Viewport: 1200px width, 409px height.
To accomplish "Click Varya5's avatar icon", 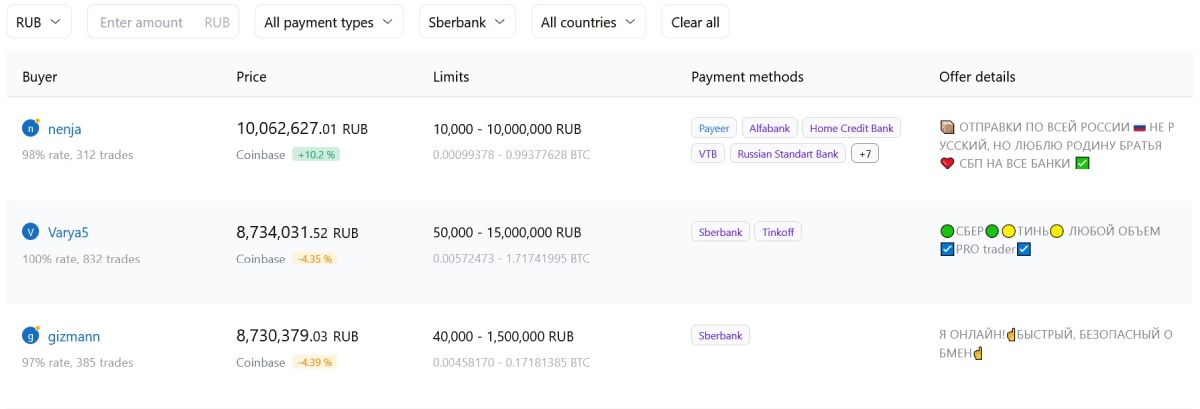I will pyautogui.click(x=30, y=232).
